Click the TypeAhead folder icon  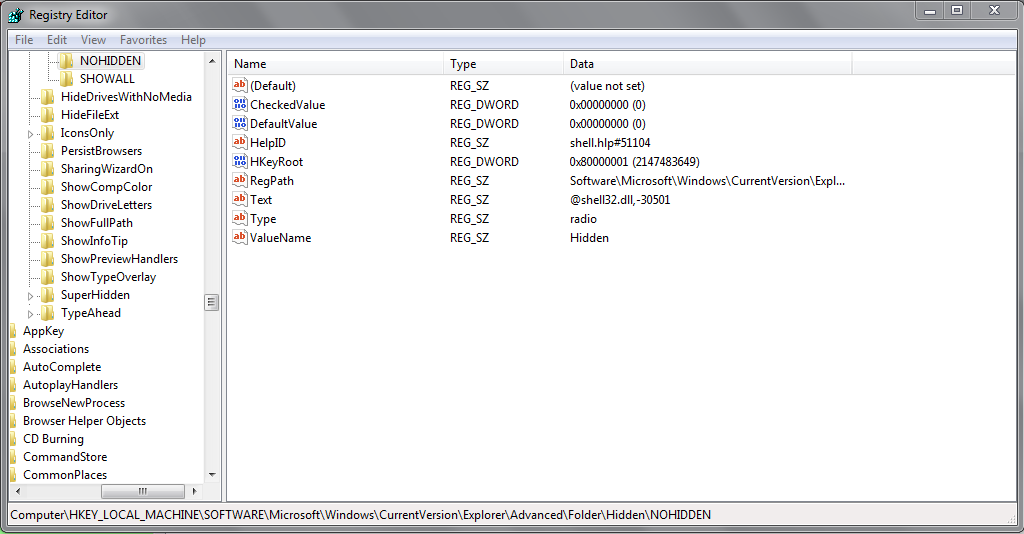click(x=47, y=313)
